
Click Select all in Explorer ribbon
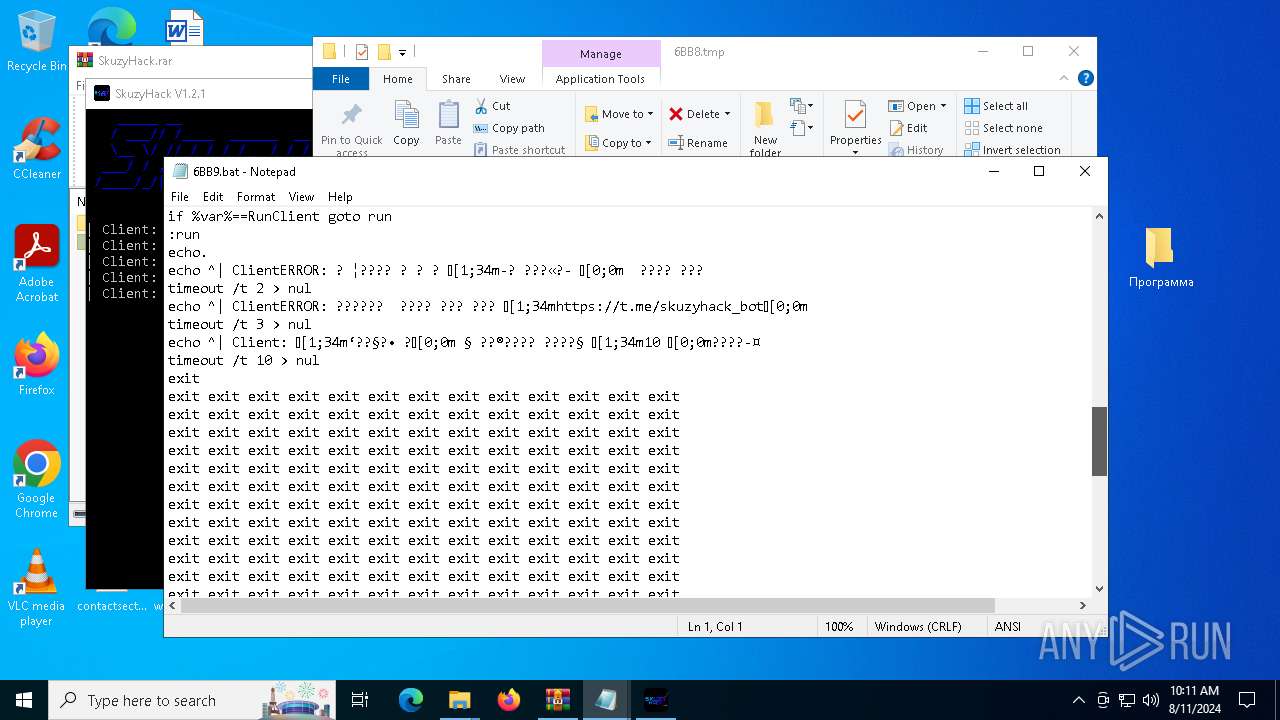click(996, 106)
